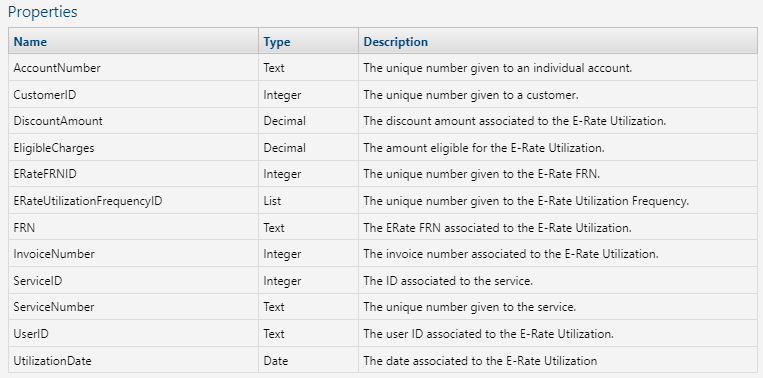
Task: Click the Type column header
Action: point(309,41)
